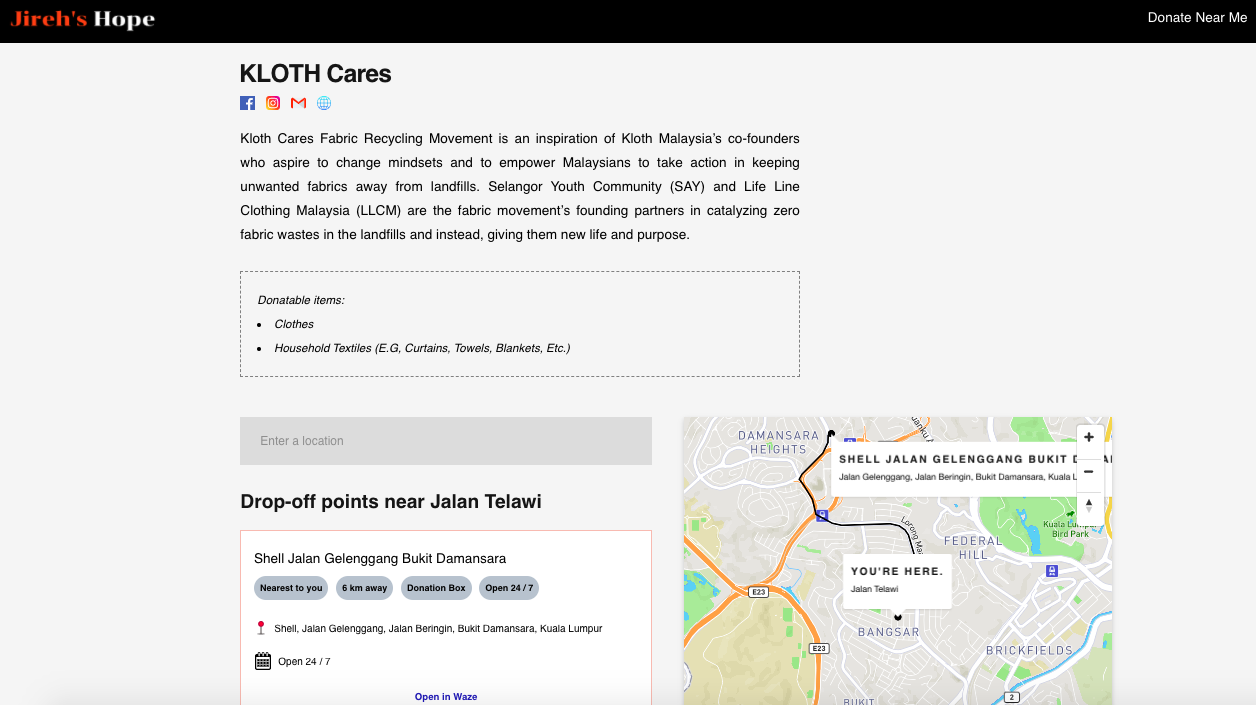This screenshot has height=705, width=1256.
Task: Click the Jireh's Hope logo
Action: [x=83, y=19]
